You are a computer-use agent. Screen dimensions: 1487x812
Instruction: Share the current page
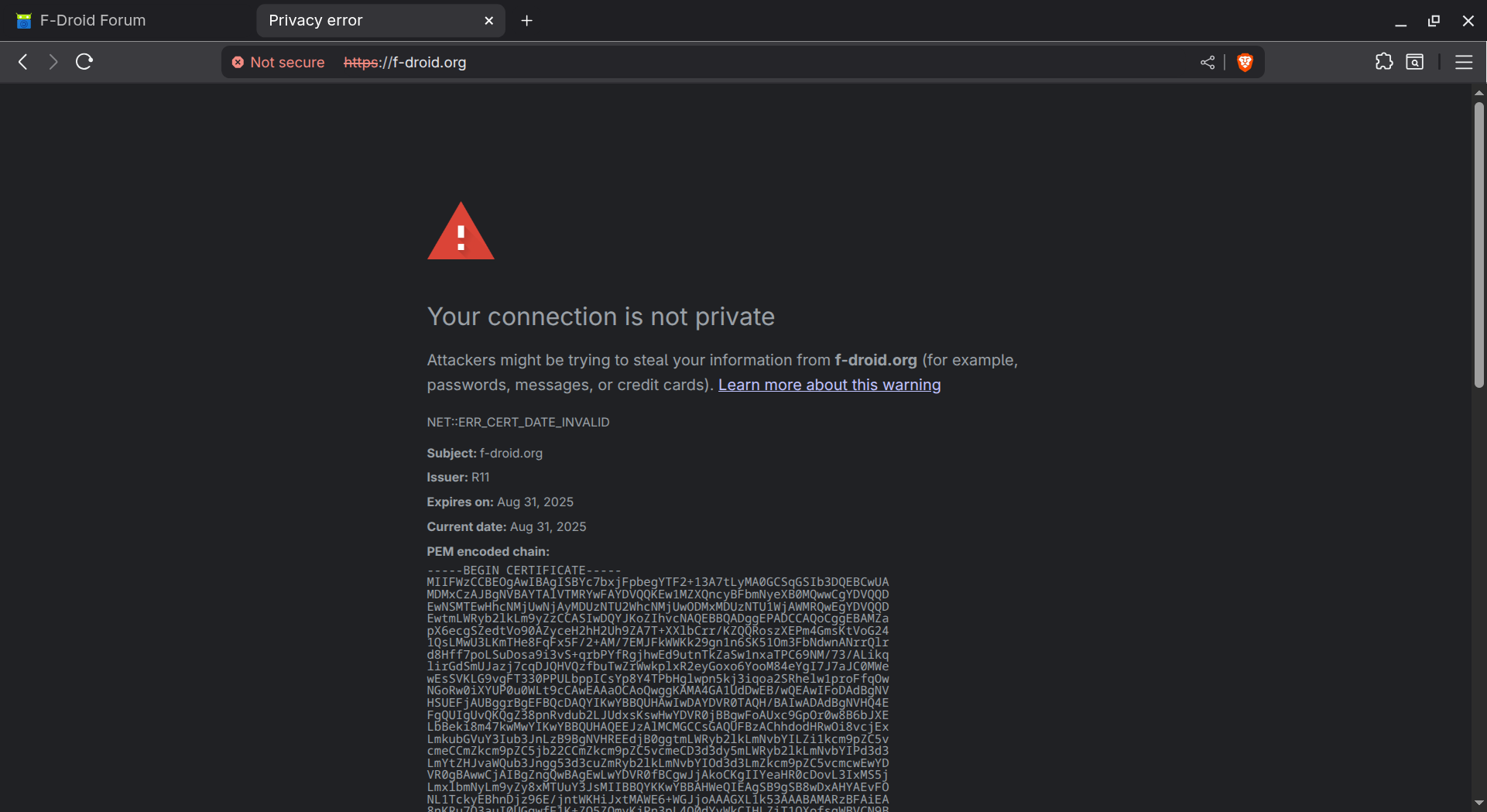(1208, 62)
